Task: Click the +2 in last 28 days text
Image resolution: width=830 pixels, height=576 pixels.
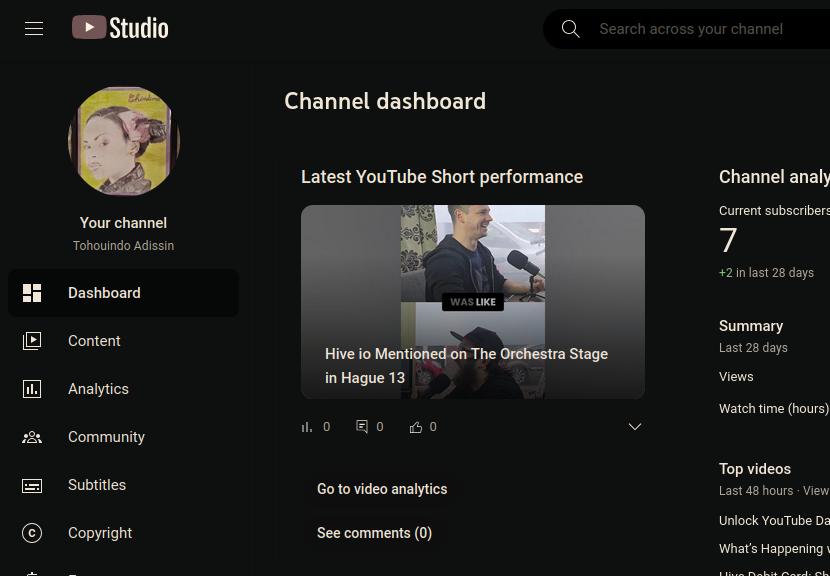Action: [766, 273]
